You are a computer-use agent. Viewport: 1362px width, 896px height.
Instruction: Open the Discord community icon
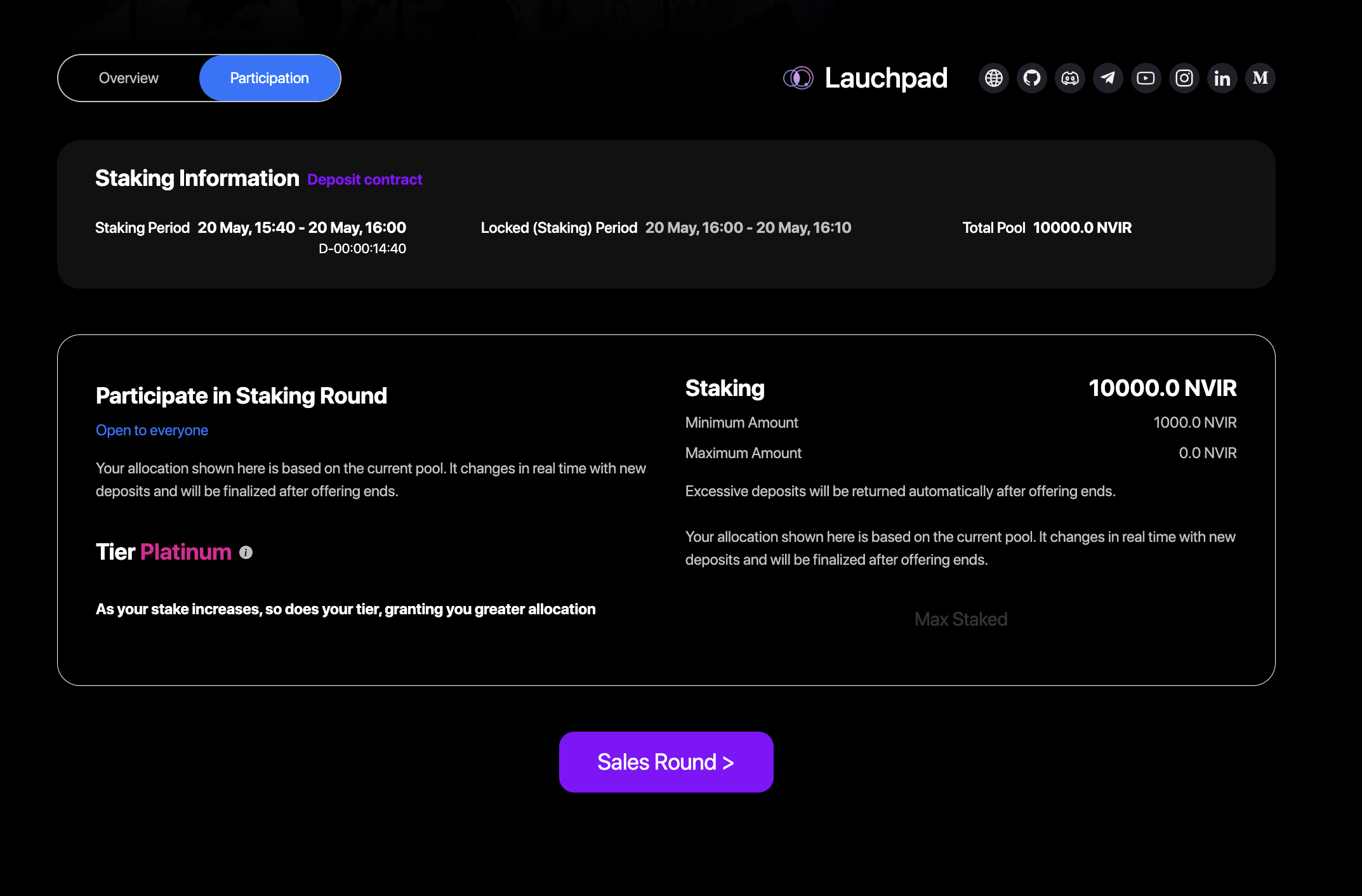pyautogui.click(x=1070, y=78)
